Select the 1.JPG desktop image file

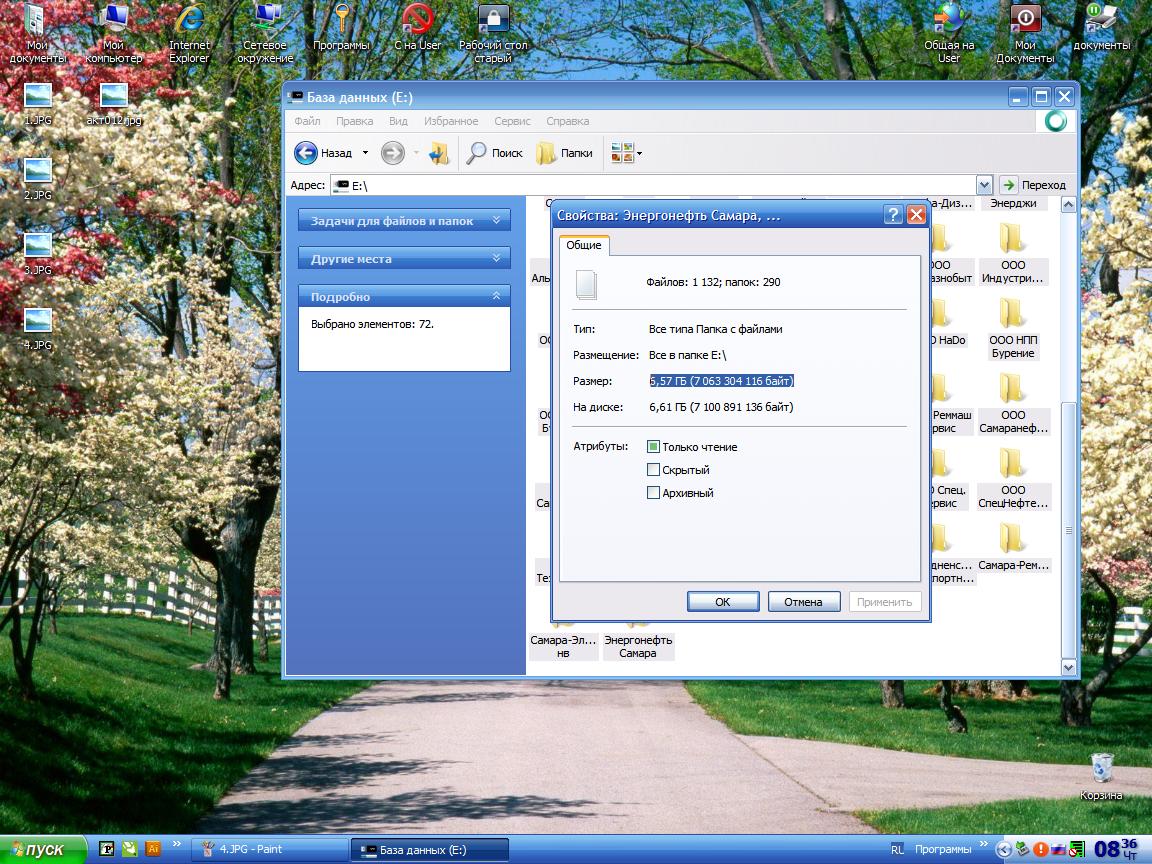coord(38,97)
